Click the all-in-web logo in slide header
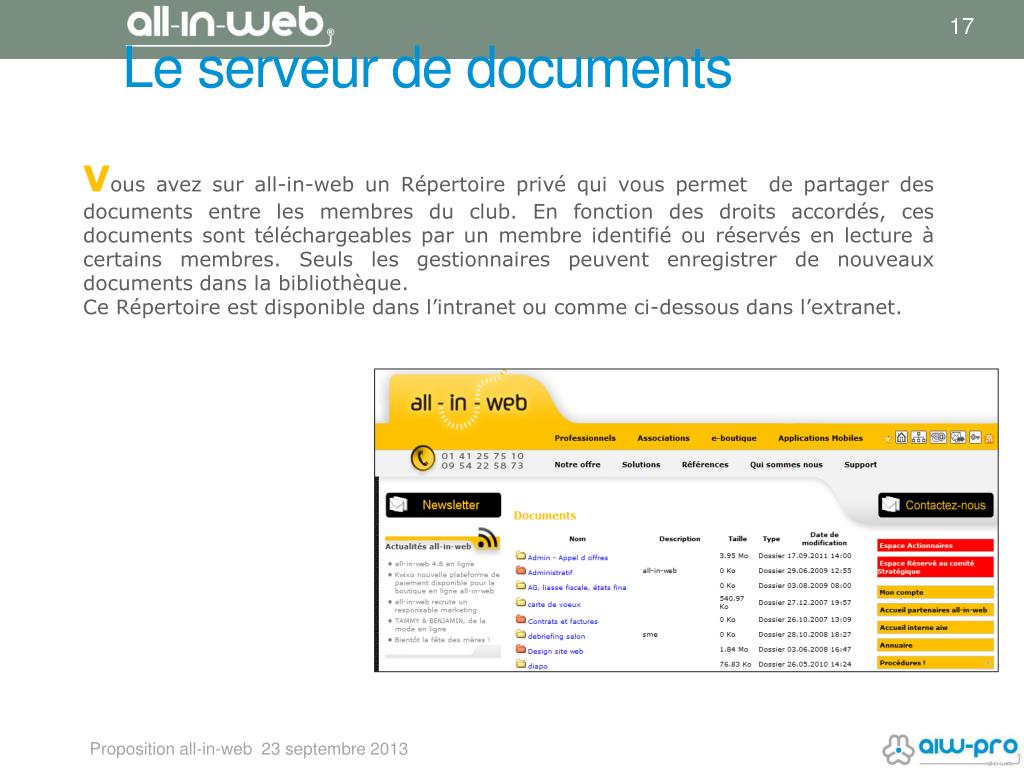 coord(230,24)
